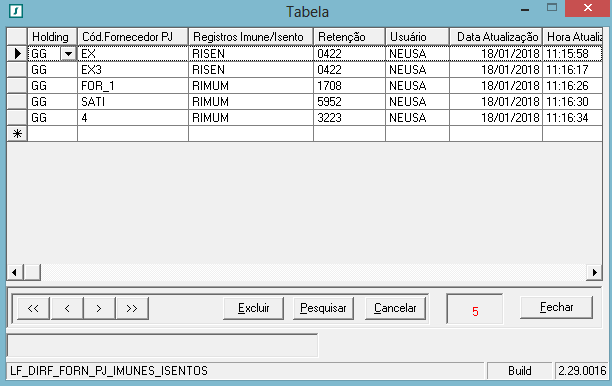Screen dimensions: 612x386
Task: Select the RIMUM cell in the SATI row
Action: 251,101
